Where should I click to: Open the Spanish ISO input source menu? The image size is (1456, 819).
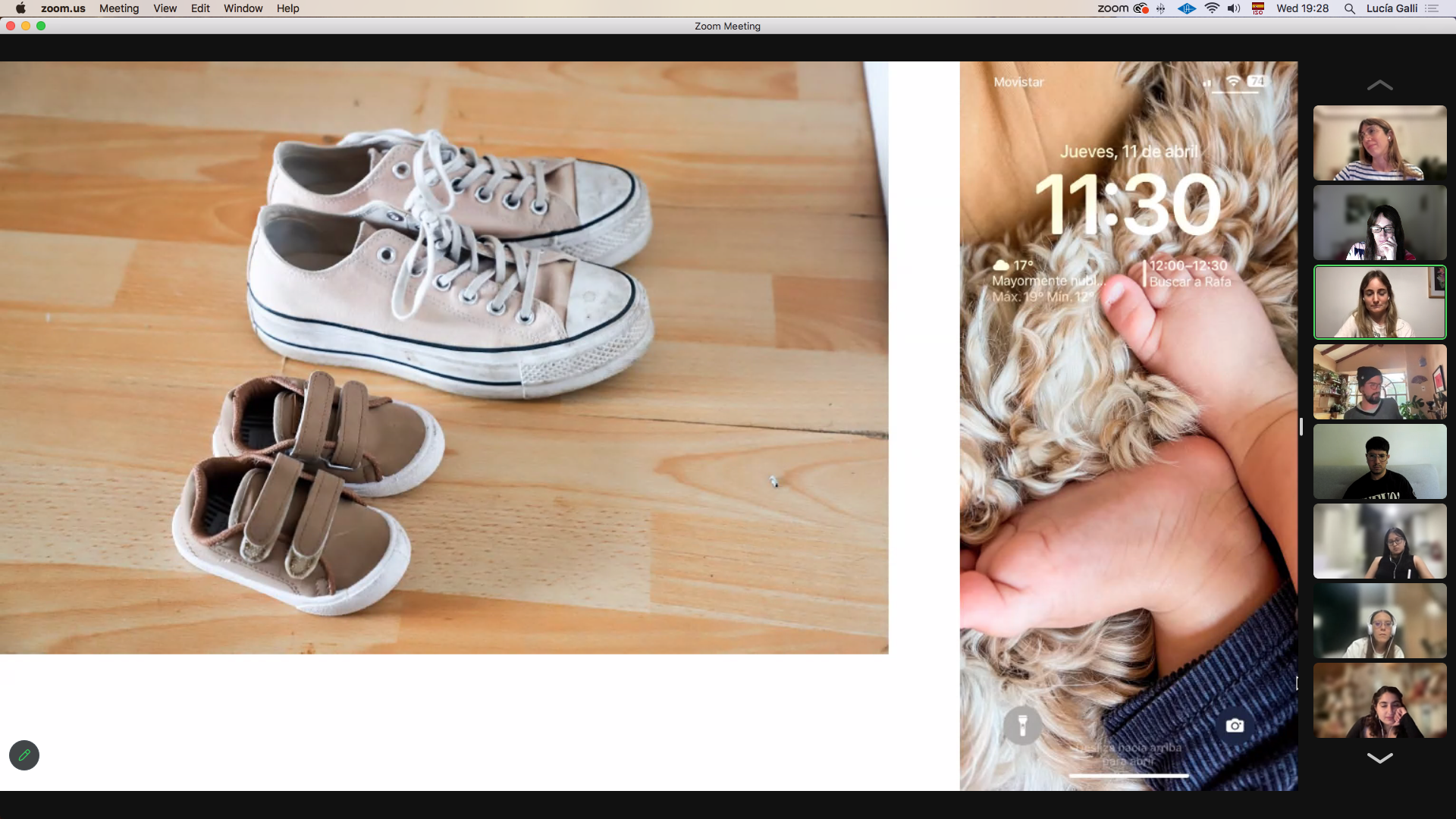(x=1258, y=8)
